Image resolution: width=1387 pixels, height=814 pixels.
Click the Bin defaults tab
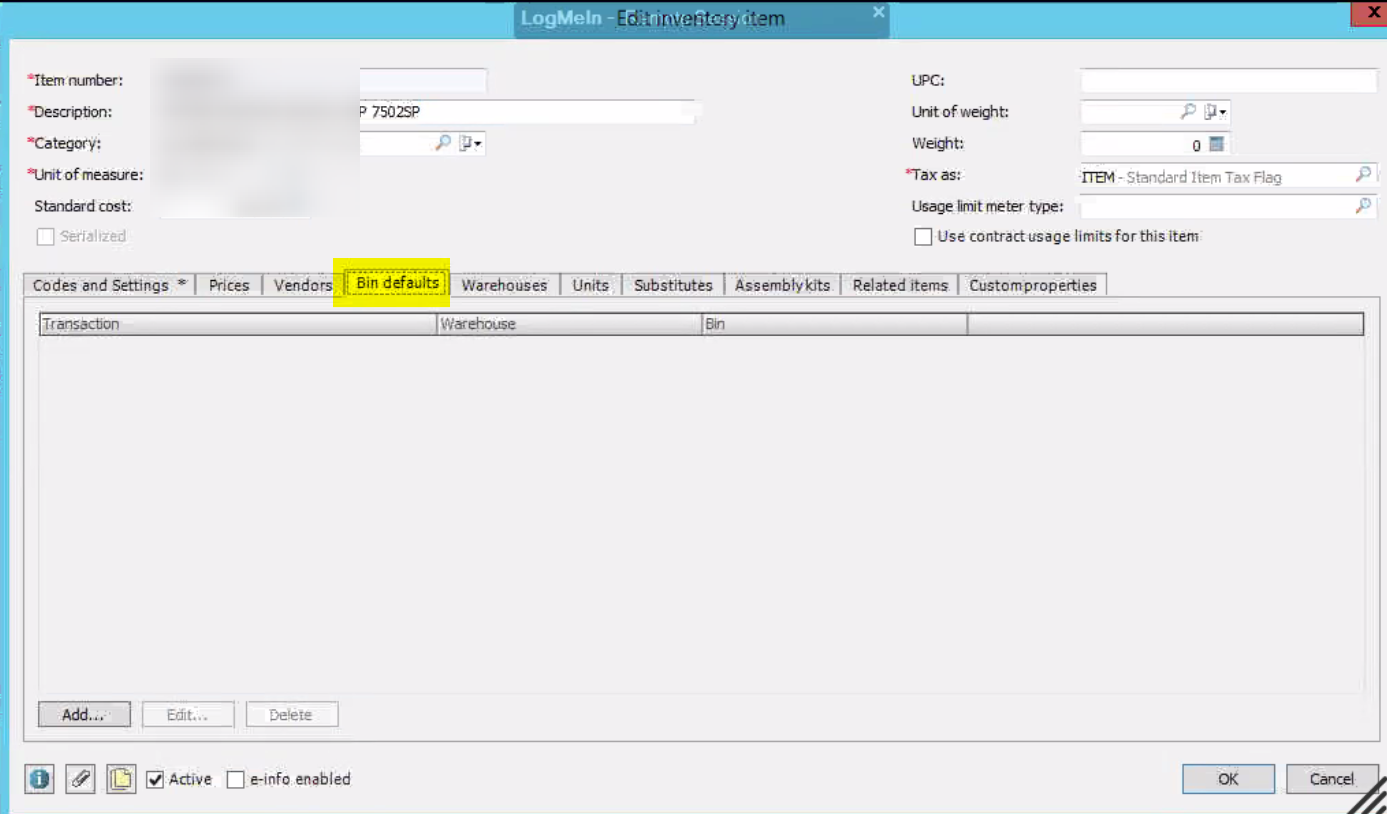click(x=398, y=283)
